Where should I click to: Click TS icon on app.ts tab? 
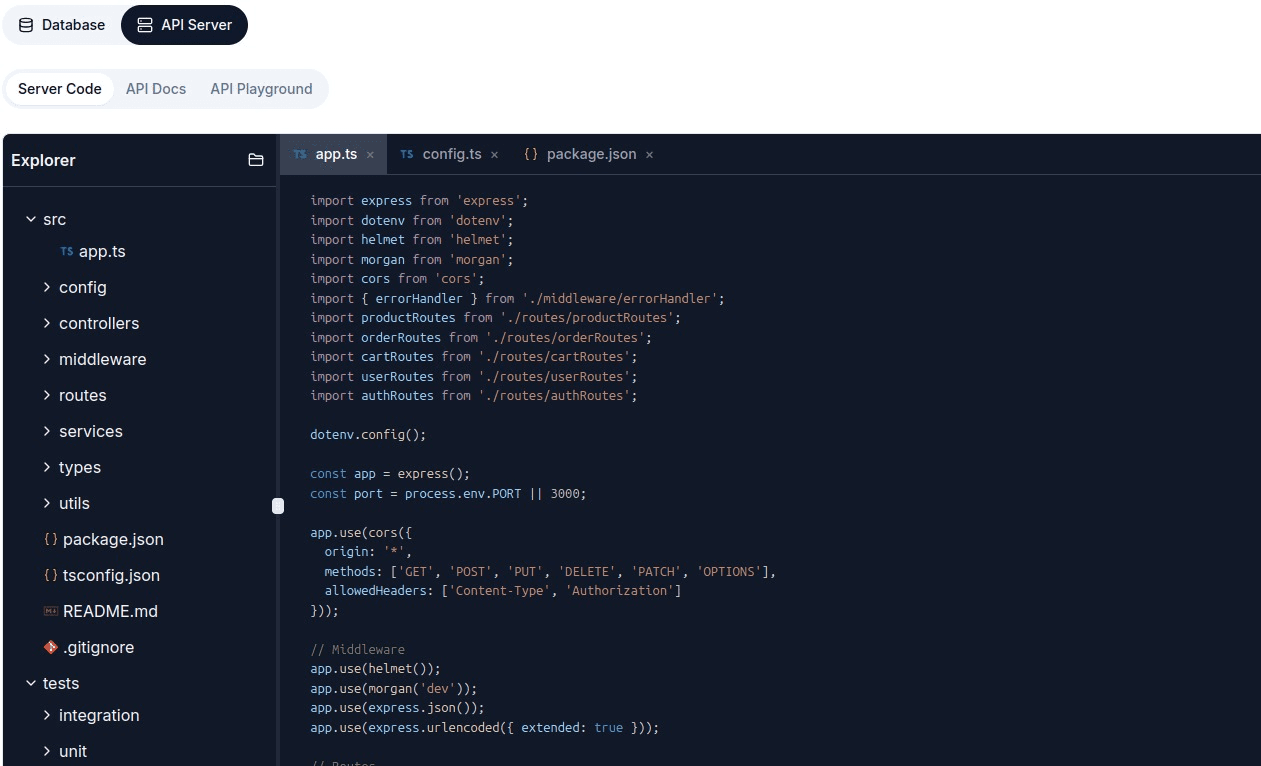tap(300, 155)
